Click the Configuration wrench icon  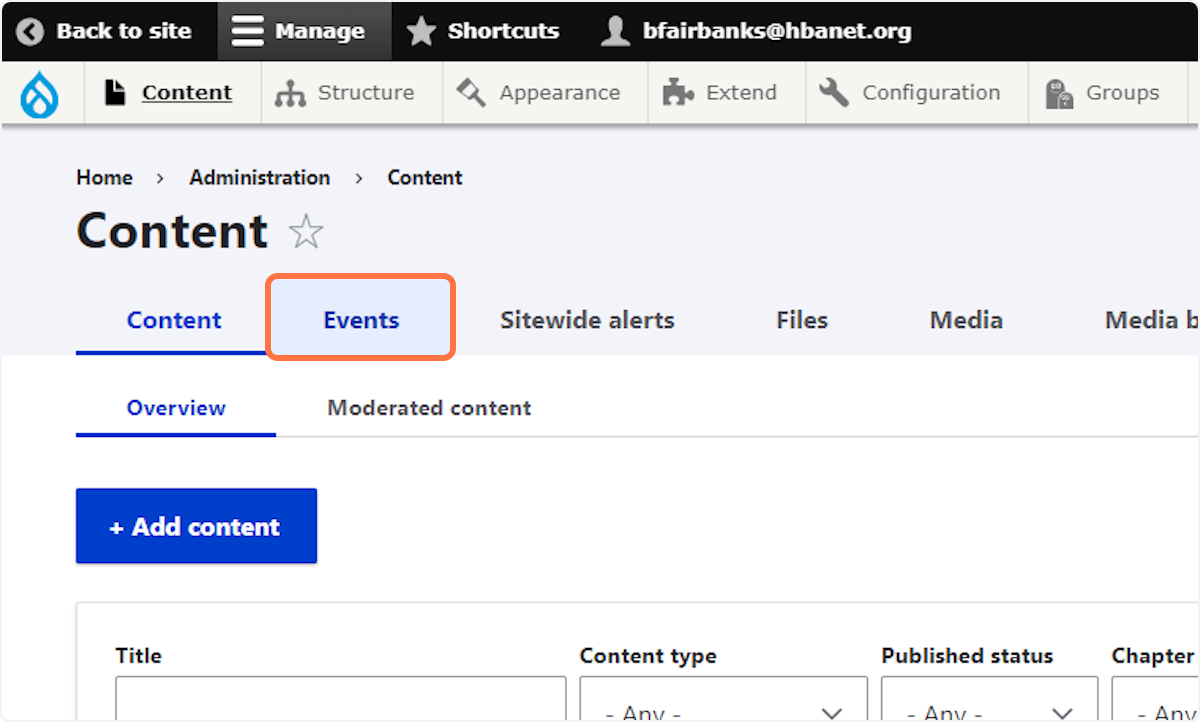tap(833, 92)
